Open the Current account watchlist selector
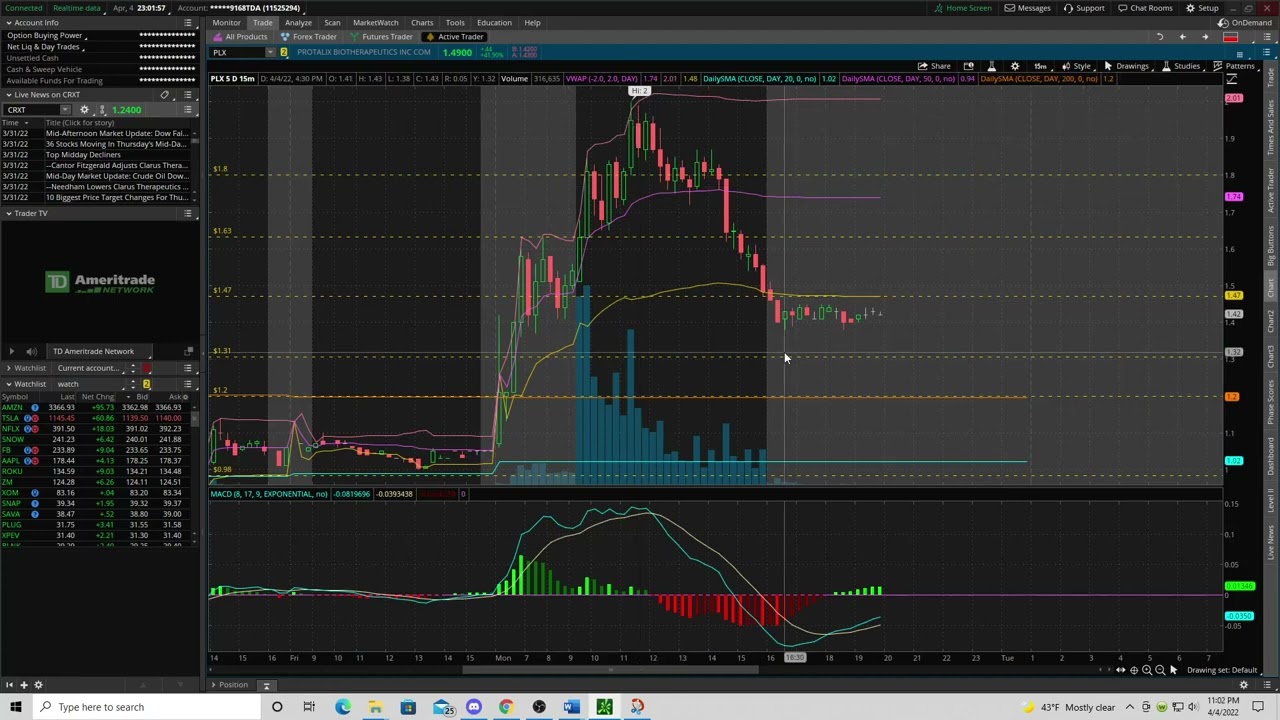Image resolution: width=1280 pixels, height=720 pixels. pos(89,368)
